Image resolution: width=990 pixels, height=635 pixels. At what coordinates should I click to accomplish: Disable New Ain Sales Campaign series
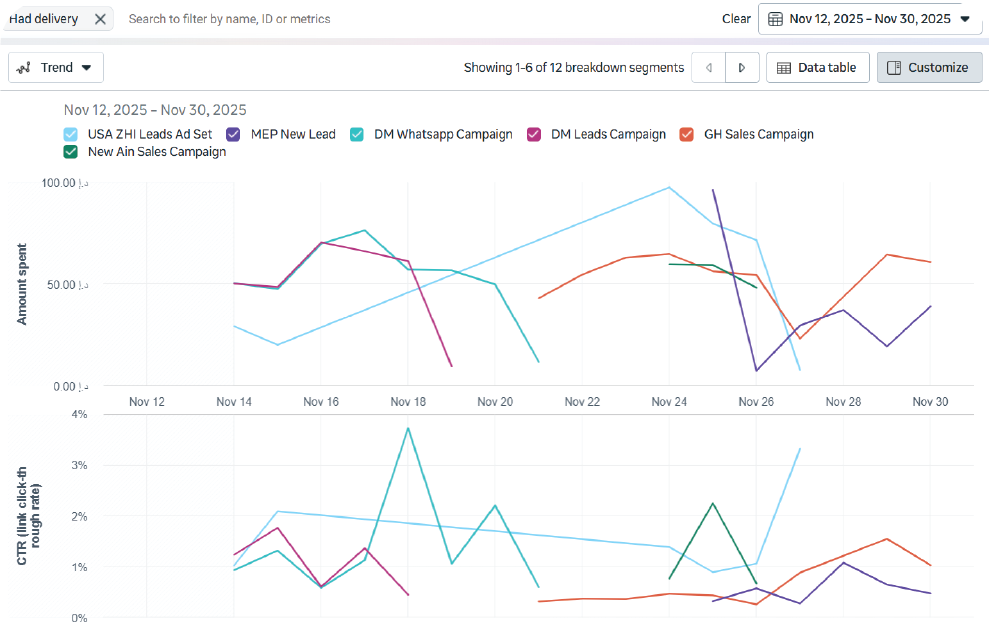[71, 152]
